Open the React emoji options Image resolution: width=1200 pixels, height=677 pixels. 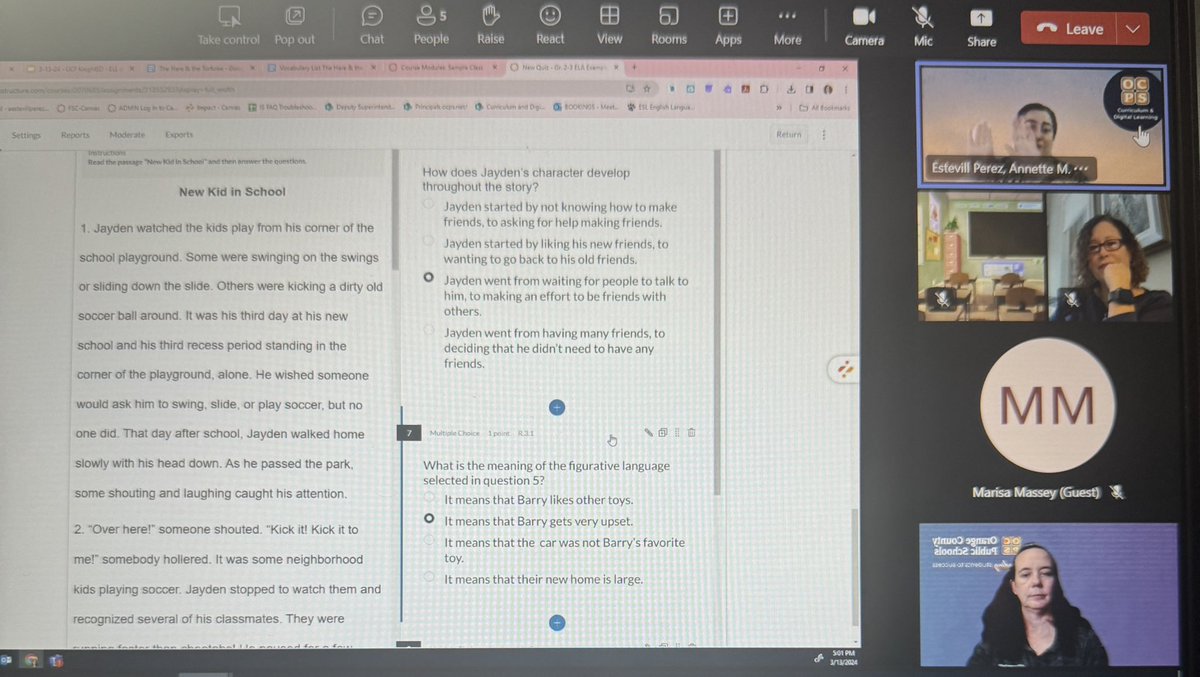[550, 16]
